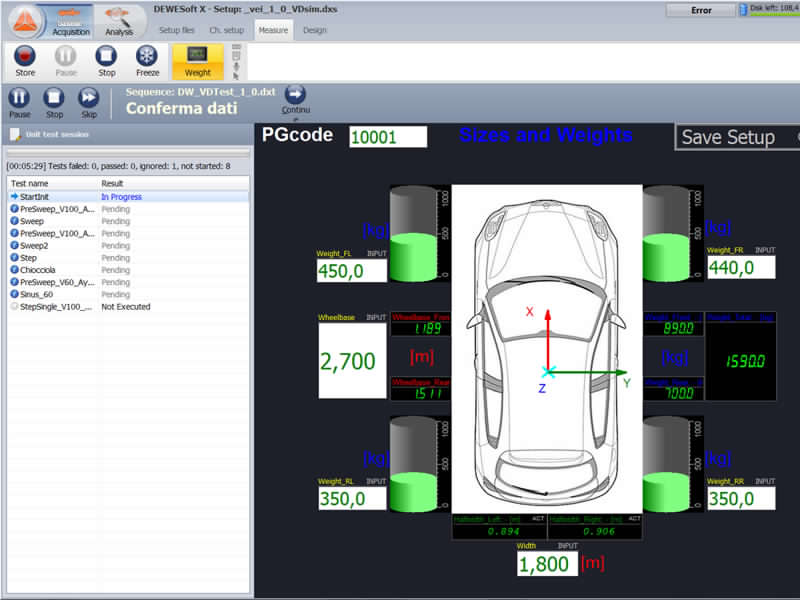This screenshot has height=600, width=800.
Task: Click the Weight_FL input value
Action: pos(351,271)
